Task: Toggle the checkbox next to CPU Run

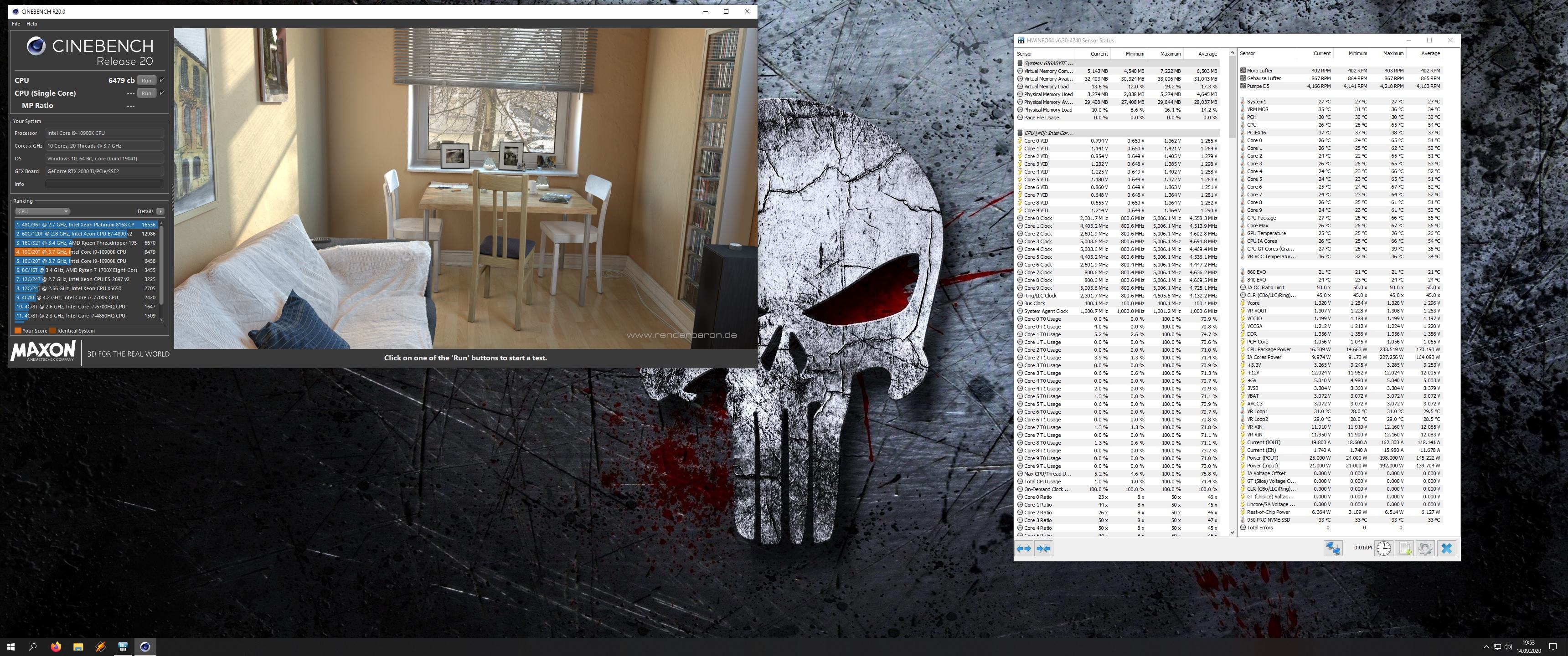Action: tap(162, 80)
